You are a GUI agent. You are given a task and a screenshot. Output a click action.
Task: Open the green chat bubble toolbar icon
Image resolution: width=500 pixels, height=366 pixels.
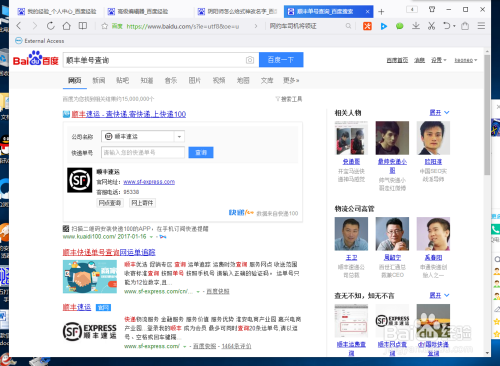click(x=400, y=26)
